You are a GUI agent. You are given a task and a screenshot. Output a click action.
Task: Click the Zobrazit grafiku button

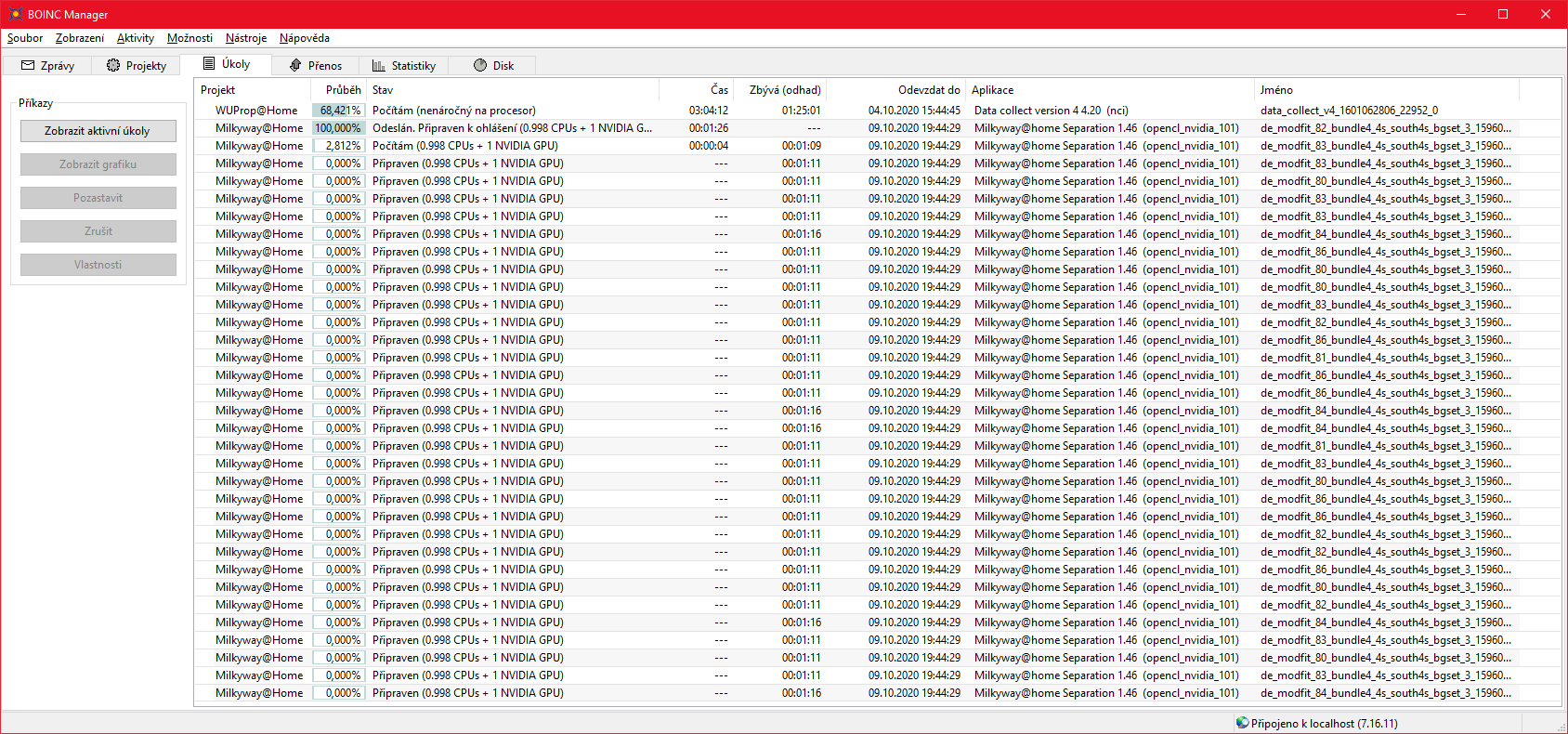click(98, 164)
